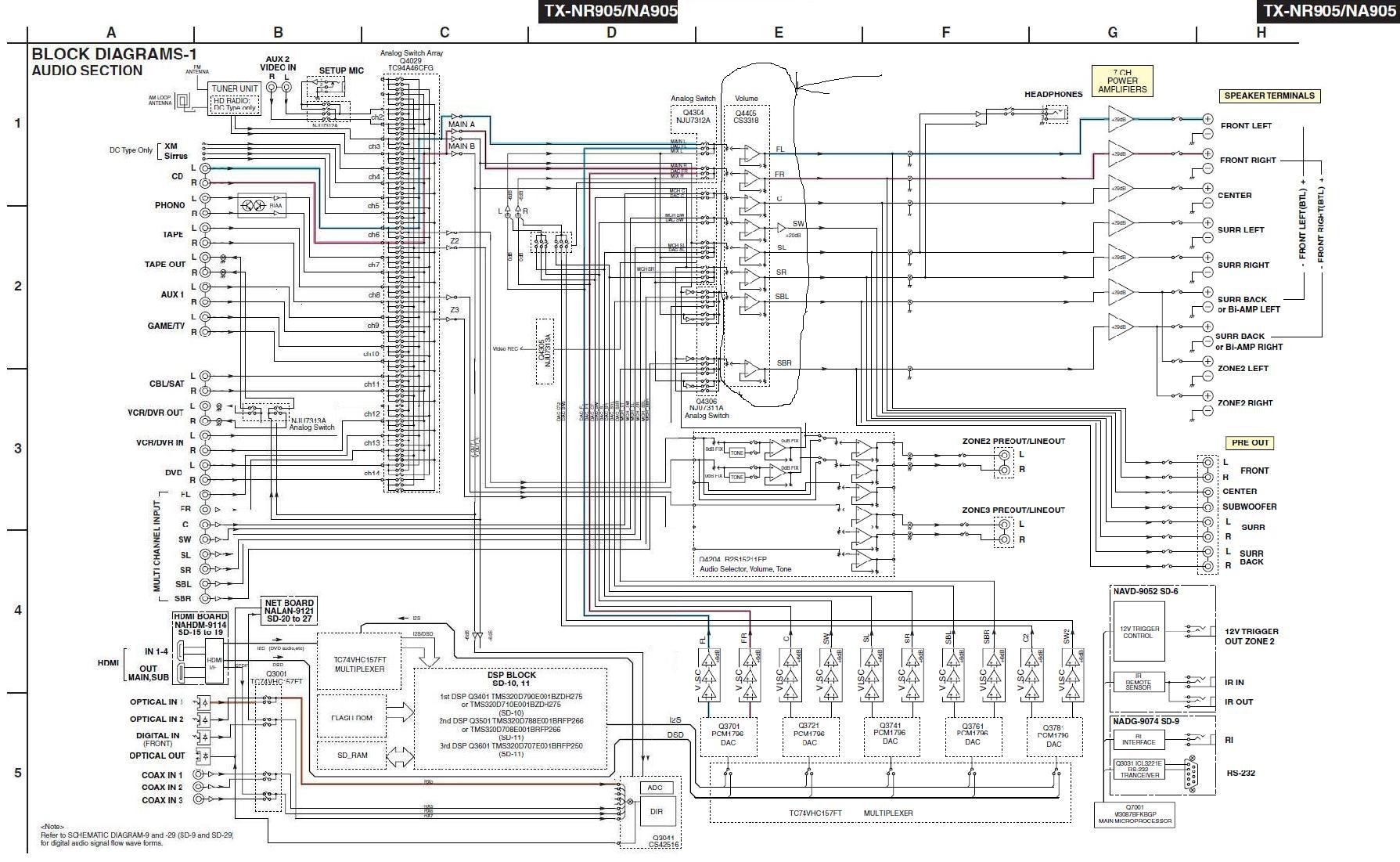
Task: Click the 'AUDIO SECTION' subtitle
Action: [87, 70]
